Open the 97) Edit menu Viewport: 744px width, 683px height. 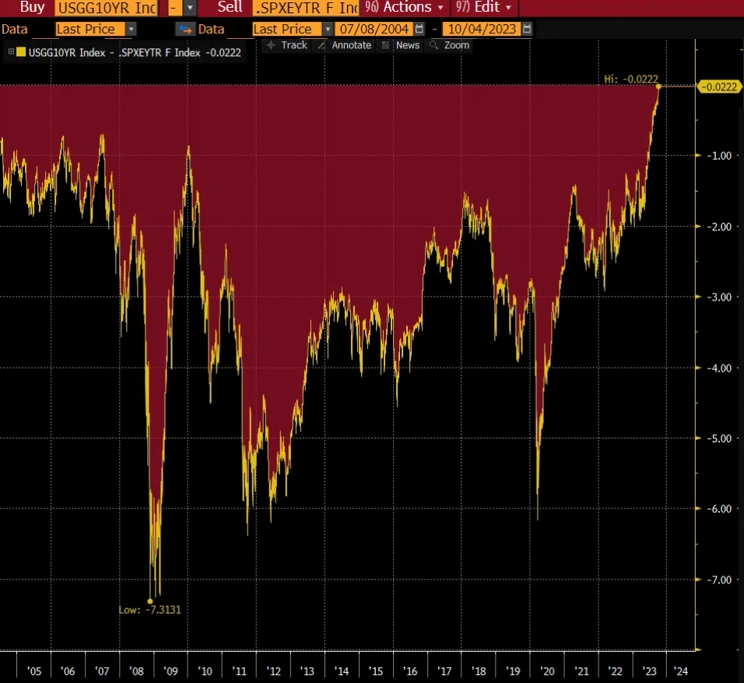484,8
